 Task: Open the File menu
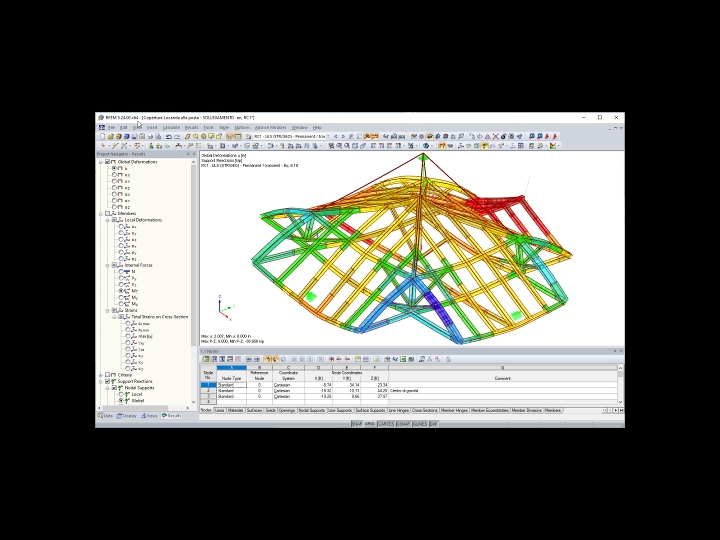point(111,128)
